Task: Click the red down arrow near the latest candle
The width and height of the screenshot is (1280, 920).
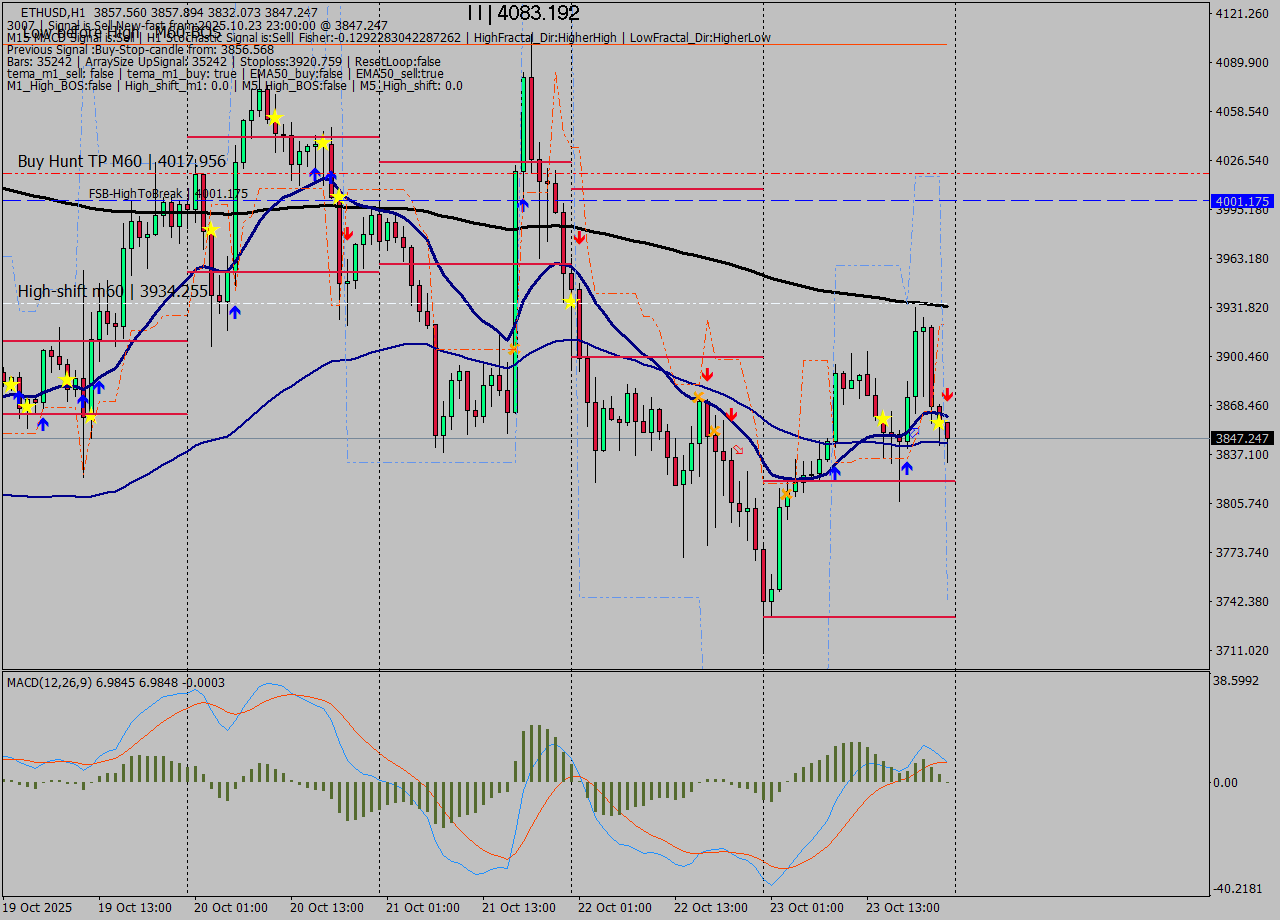Action: coord(947,394)
